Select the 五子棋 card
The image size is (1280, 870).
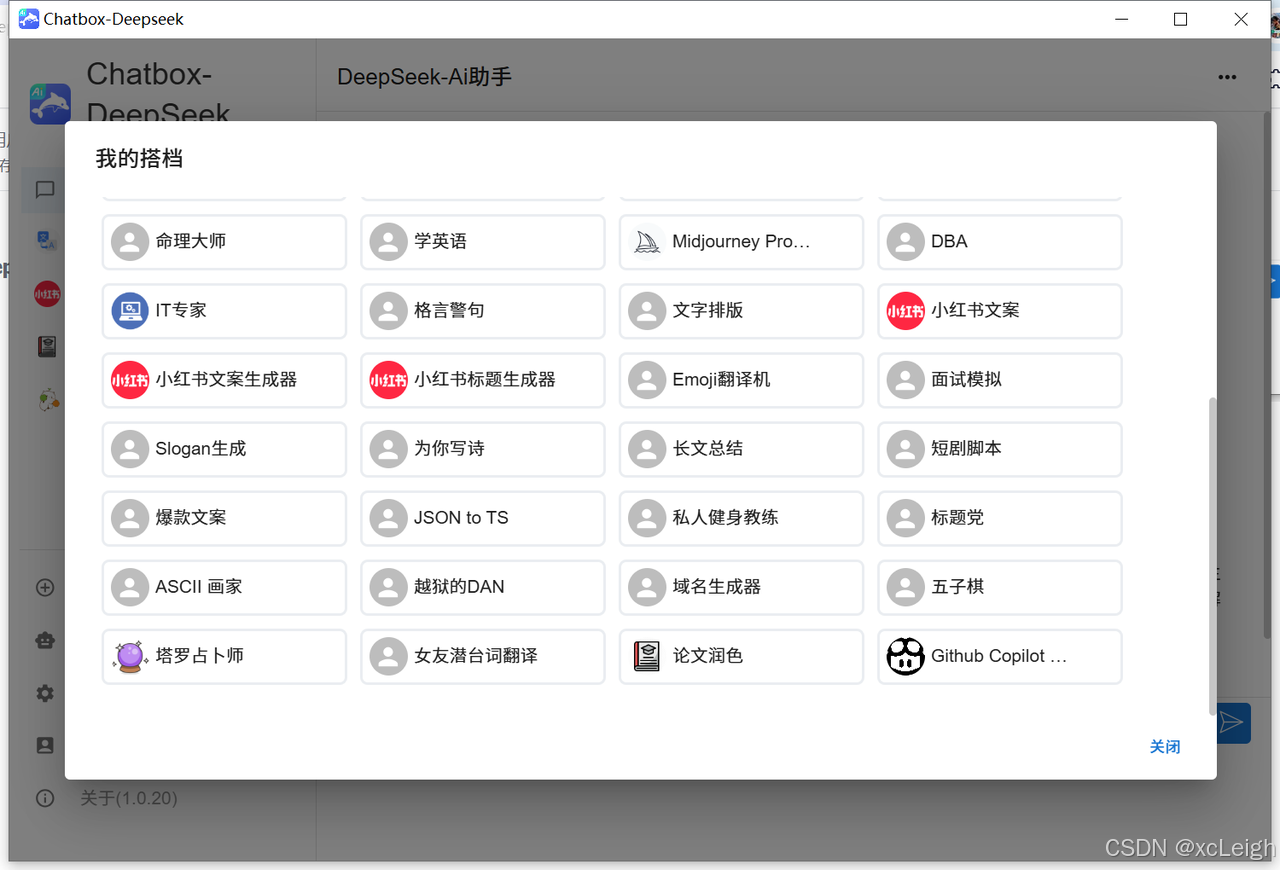[1000, 587]
